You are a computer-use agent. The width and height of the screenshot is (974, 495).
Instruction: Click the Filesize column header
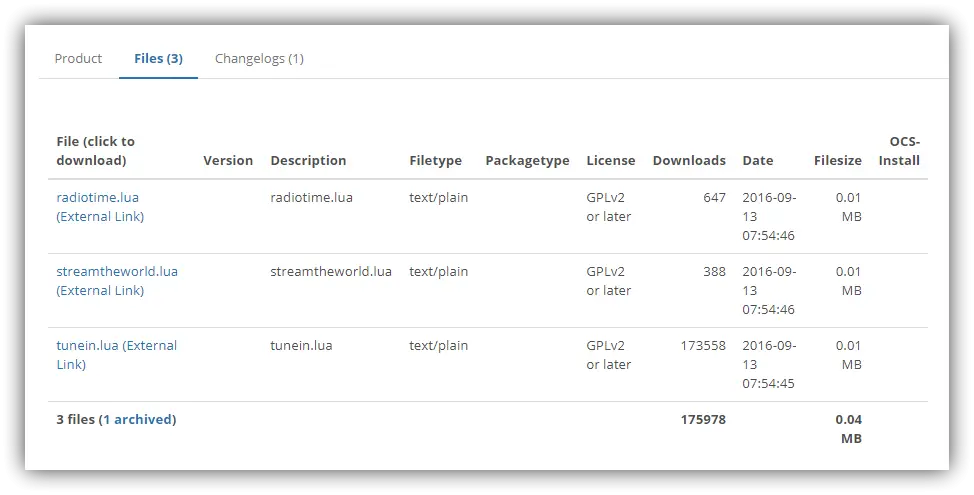click(837, 160)
